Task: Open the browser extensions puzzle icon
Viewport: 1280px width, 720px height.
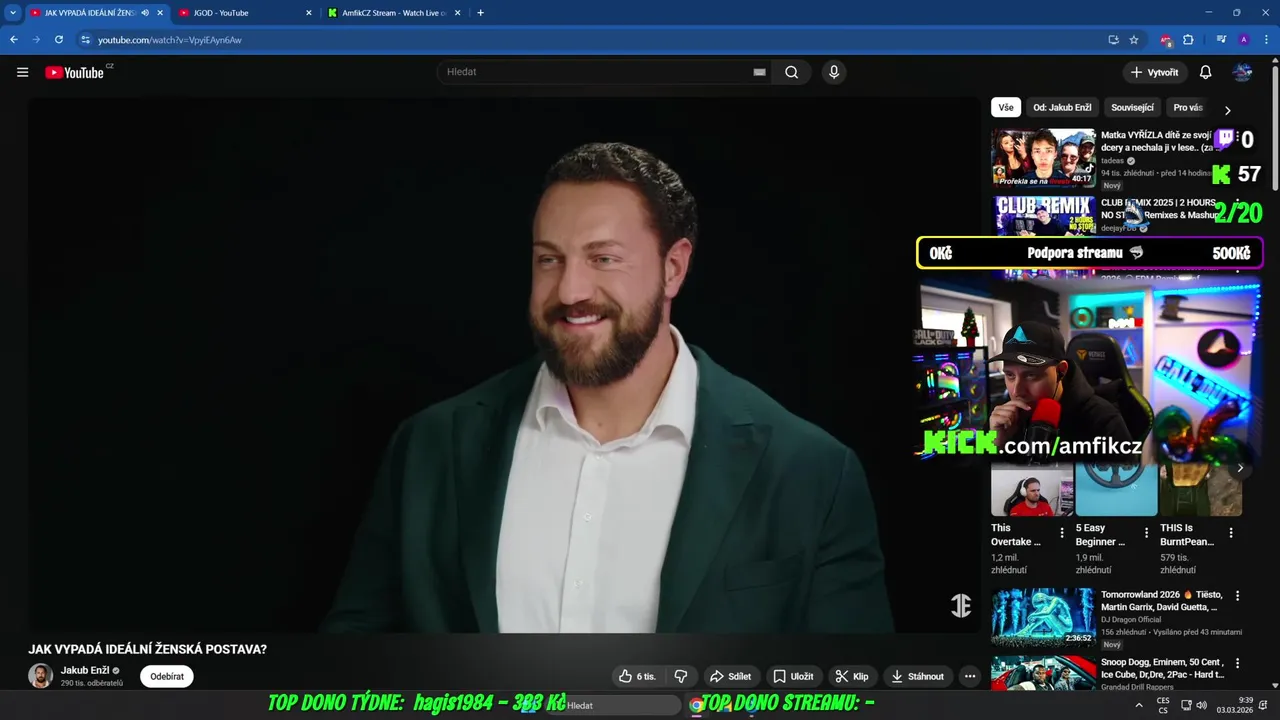Action: [1188, 40]
